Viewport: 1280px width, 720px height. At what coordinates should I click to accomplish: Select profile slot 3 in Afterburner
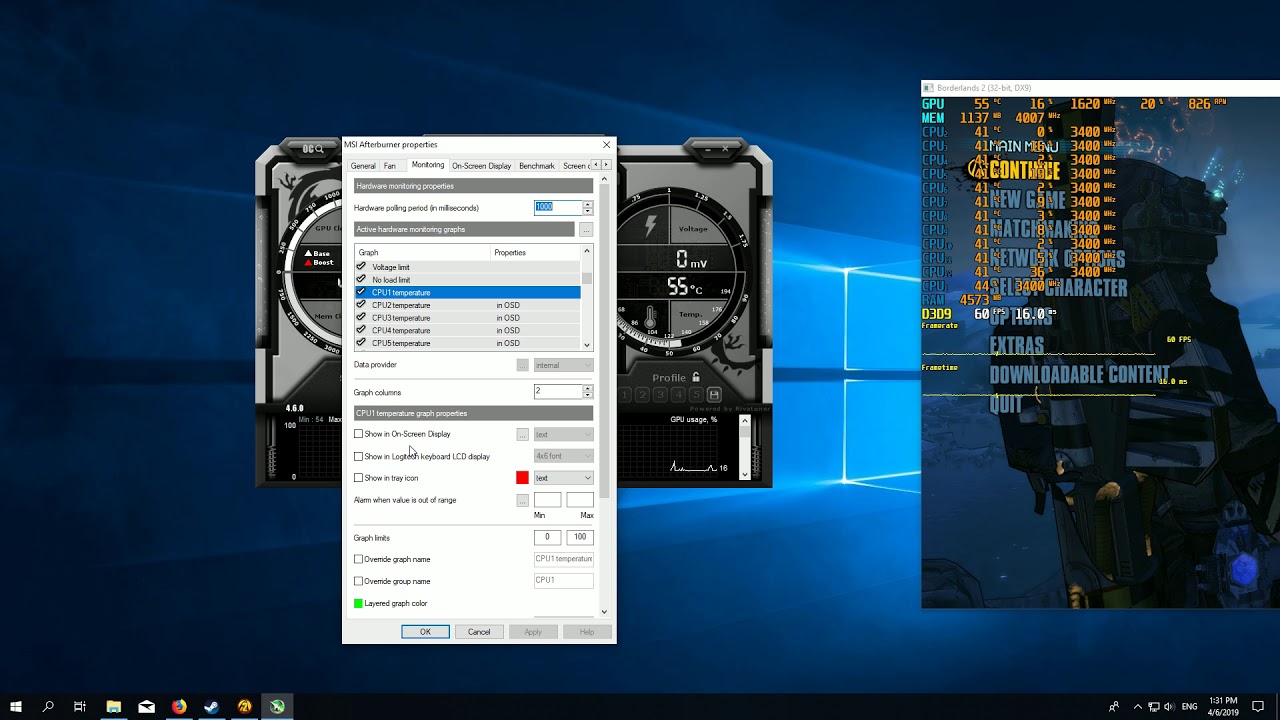[x=660, y=395]
